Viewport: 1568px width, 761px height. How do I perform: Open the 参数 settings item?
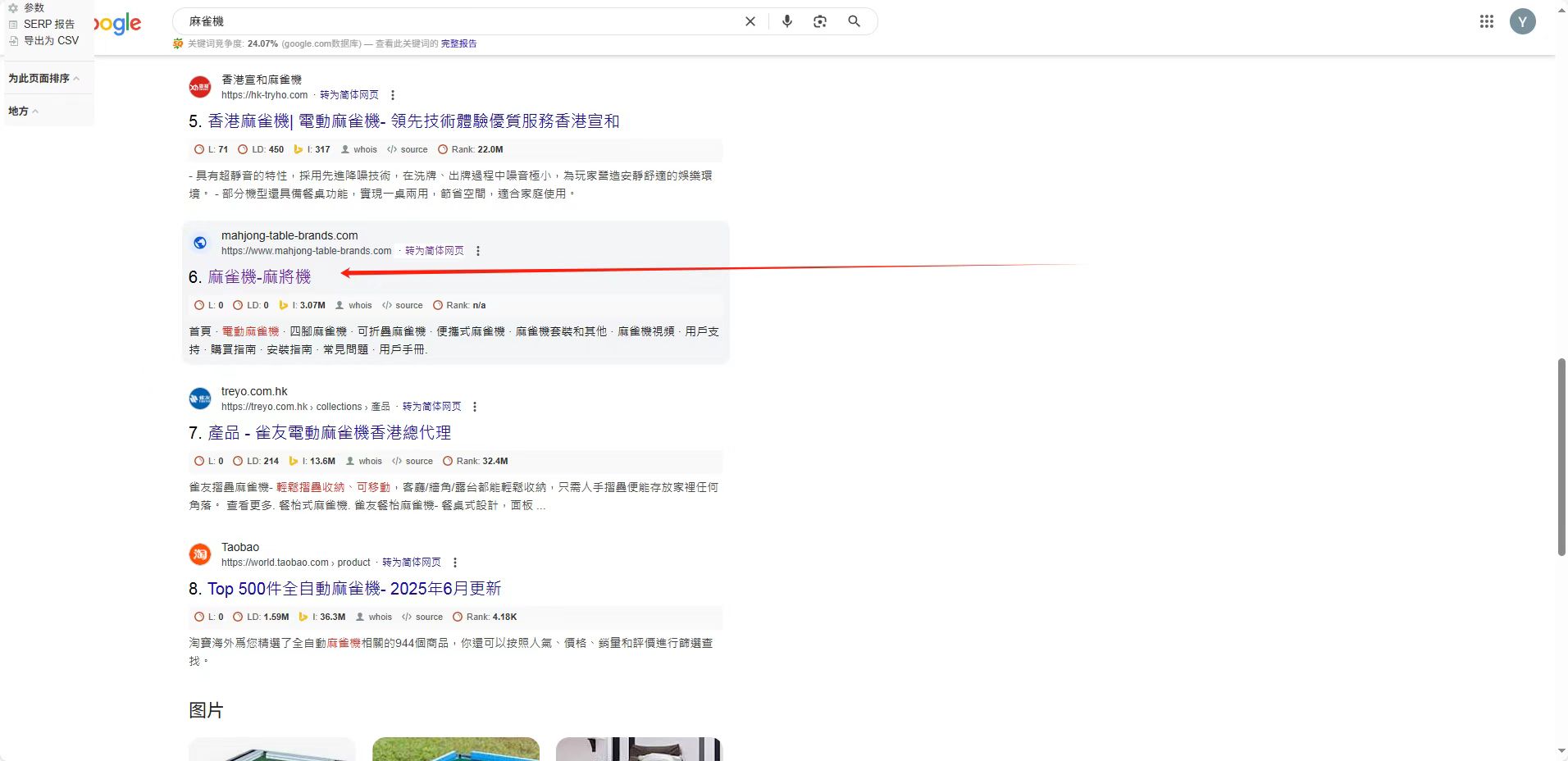pyautogui.click(x=33, y=7)
